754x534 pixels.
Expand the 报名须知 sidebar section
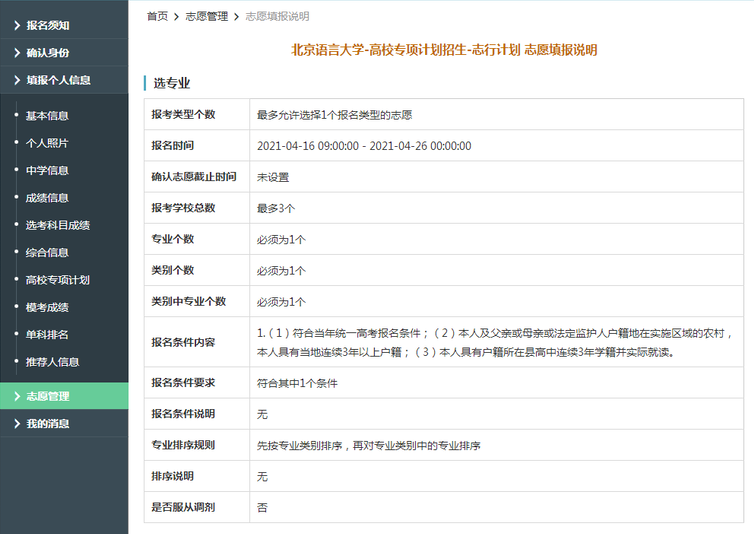click(x=64, y=25)
